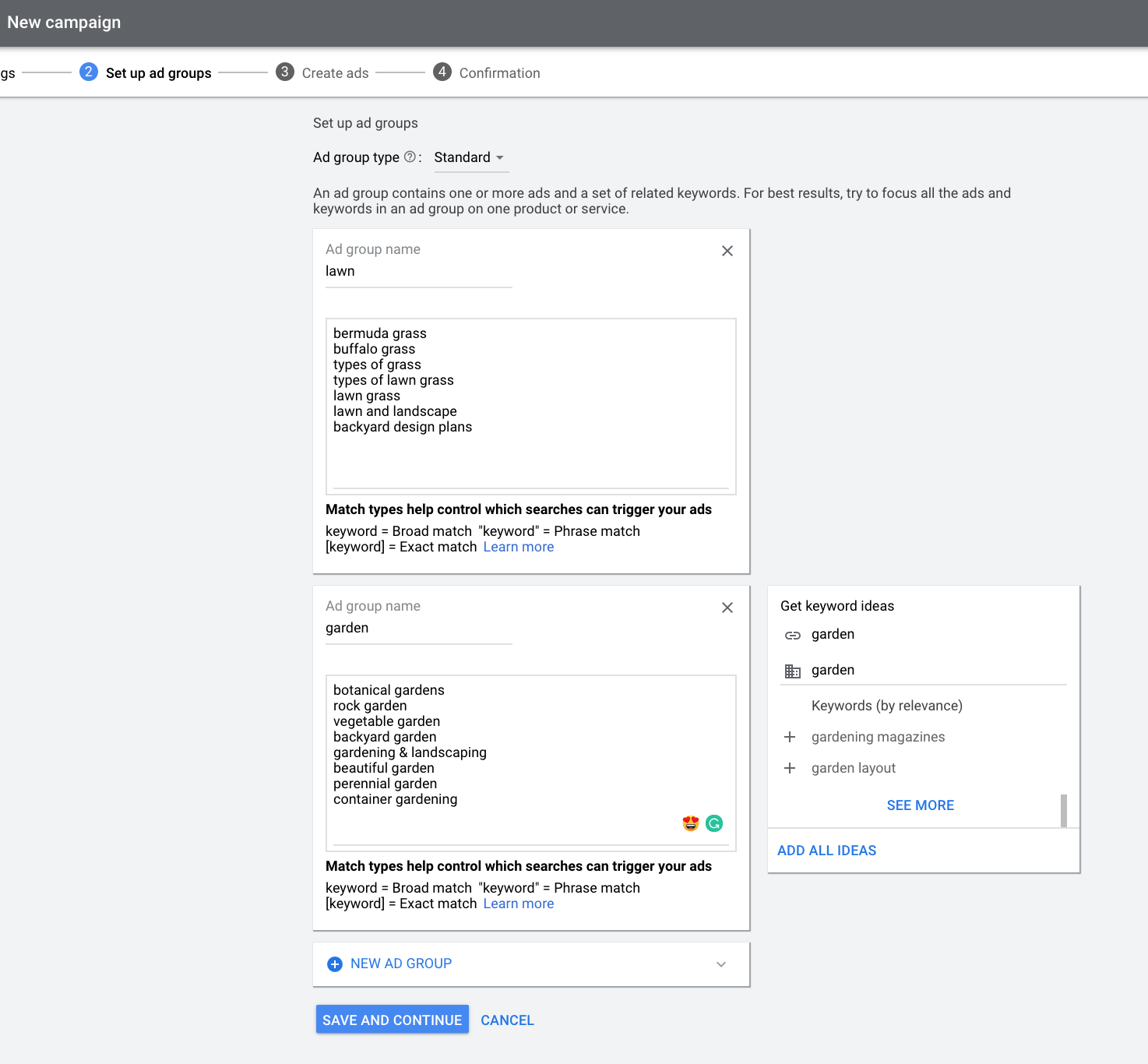The width and height of the screenshot is (1148, 1064).
Task: Expand the New Ad Group chevron
Action: click(720, 964)
